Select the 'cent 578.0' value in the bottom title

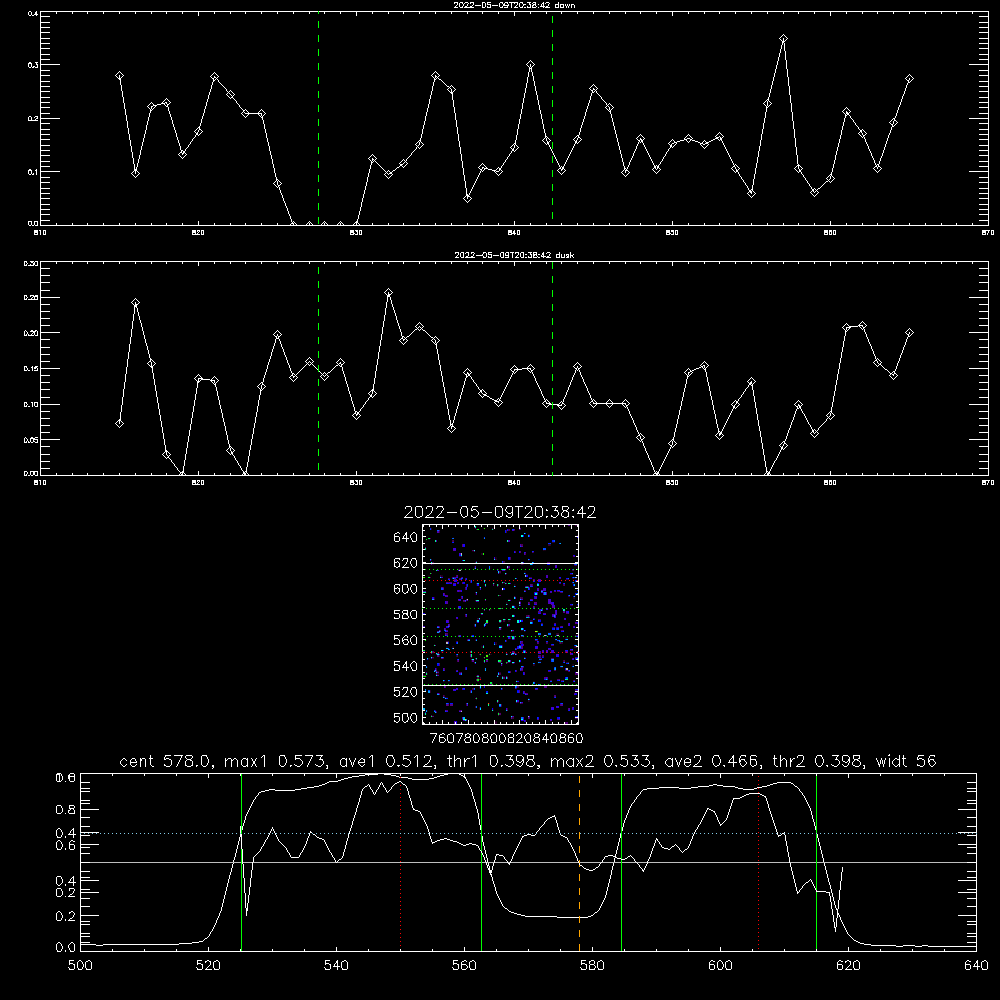point(165,761)
